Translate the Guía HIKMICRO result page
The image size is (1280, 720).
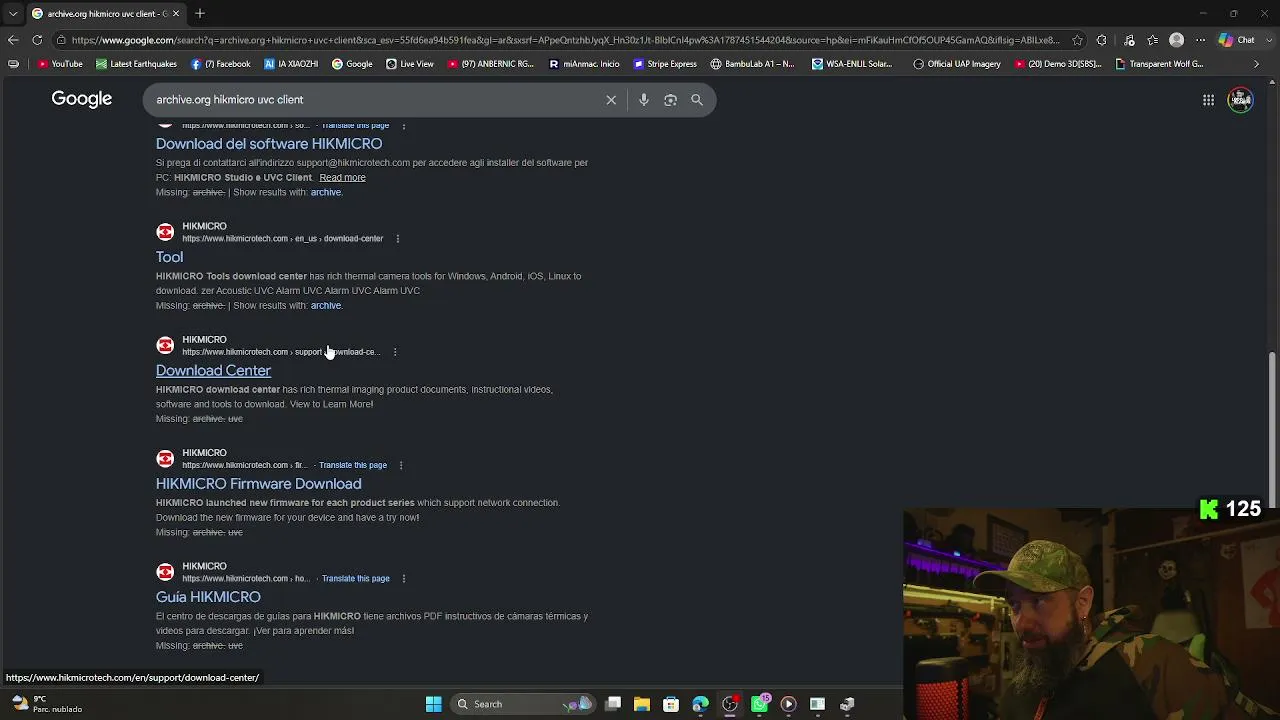[356, 579]
